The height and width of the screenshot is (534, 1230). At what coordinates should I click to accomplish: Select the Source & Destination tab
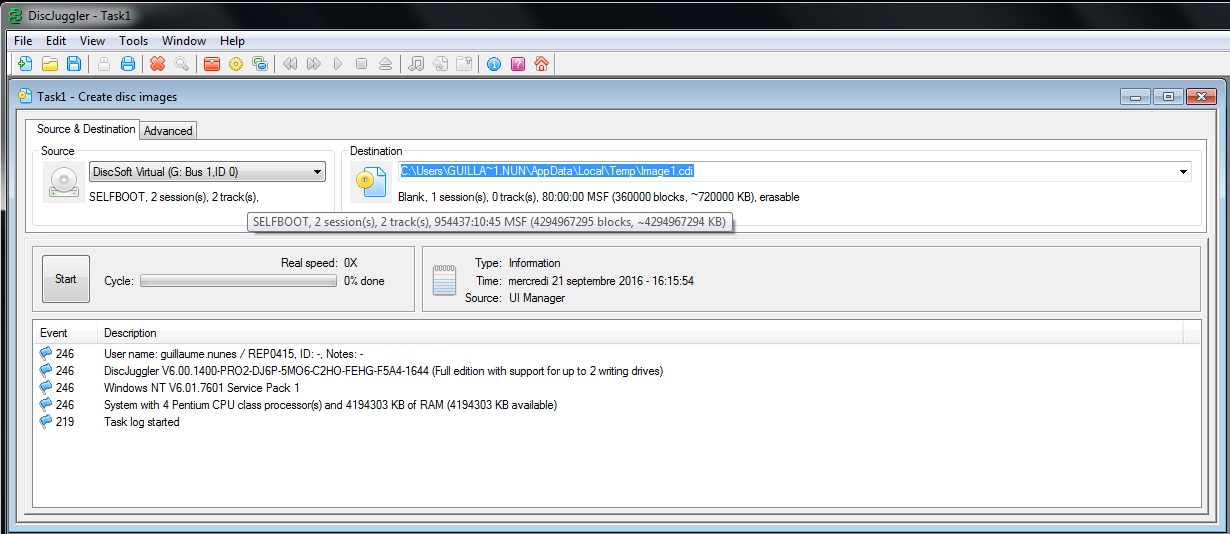pos(86,129)
